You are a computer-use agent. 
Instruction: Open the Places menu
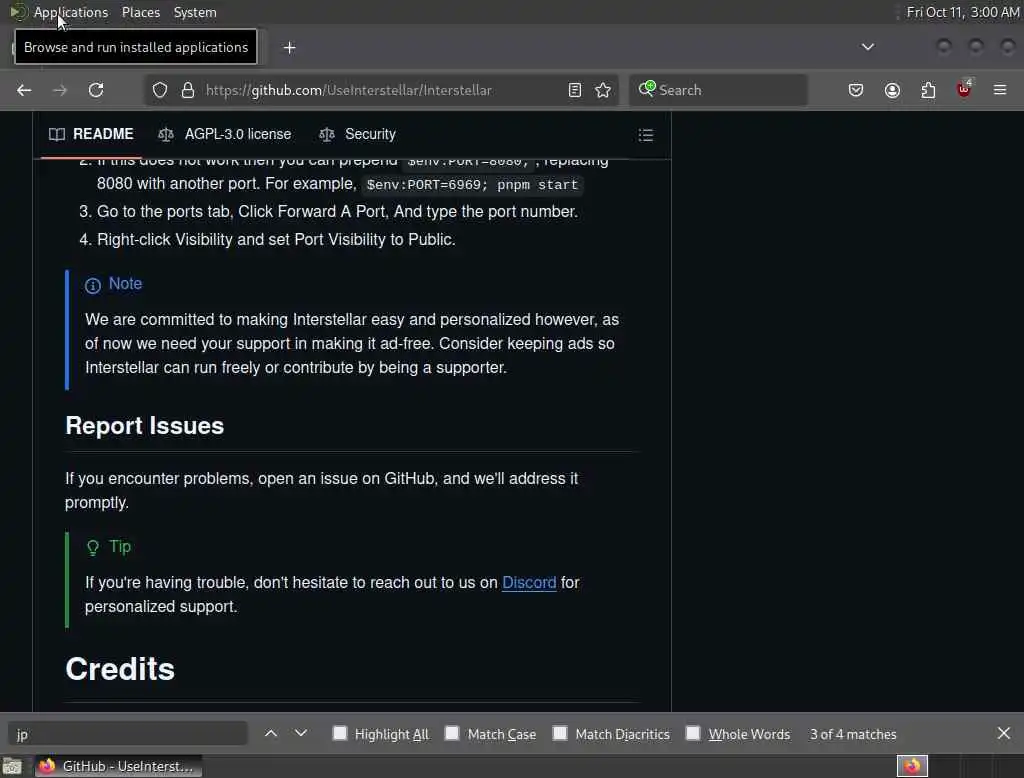[141, 12]
